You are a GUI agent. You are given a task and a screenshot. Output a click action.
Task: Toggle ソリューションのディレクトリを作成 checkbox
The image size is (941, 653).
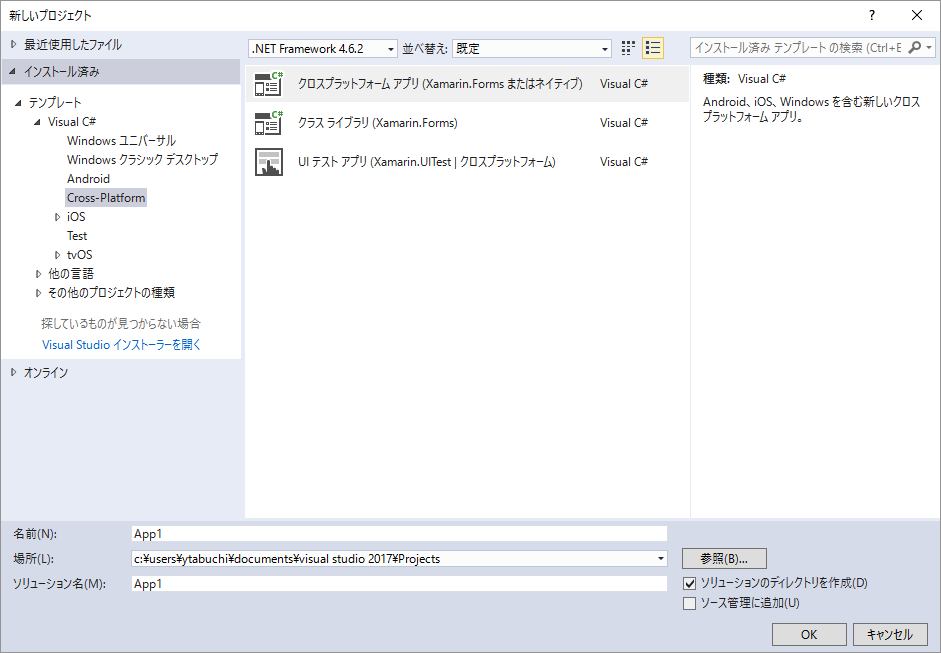click(690, 583)
